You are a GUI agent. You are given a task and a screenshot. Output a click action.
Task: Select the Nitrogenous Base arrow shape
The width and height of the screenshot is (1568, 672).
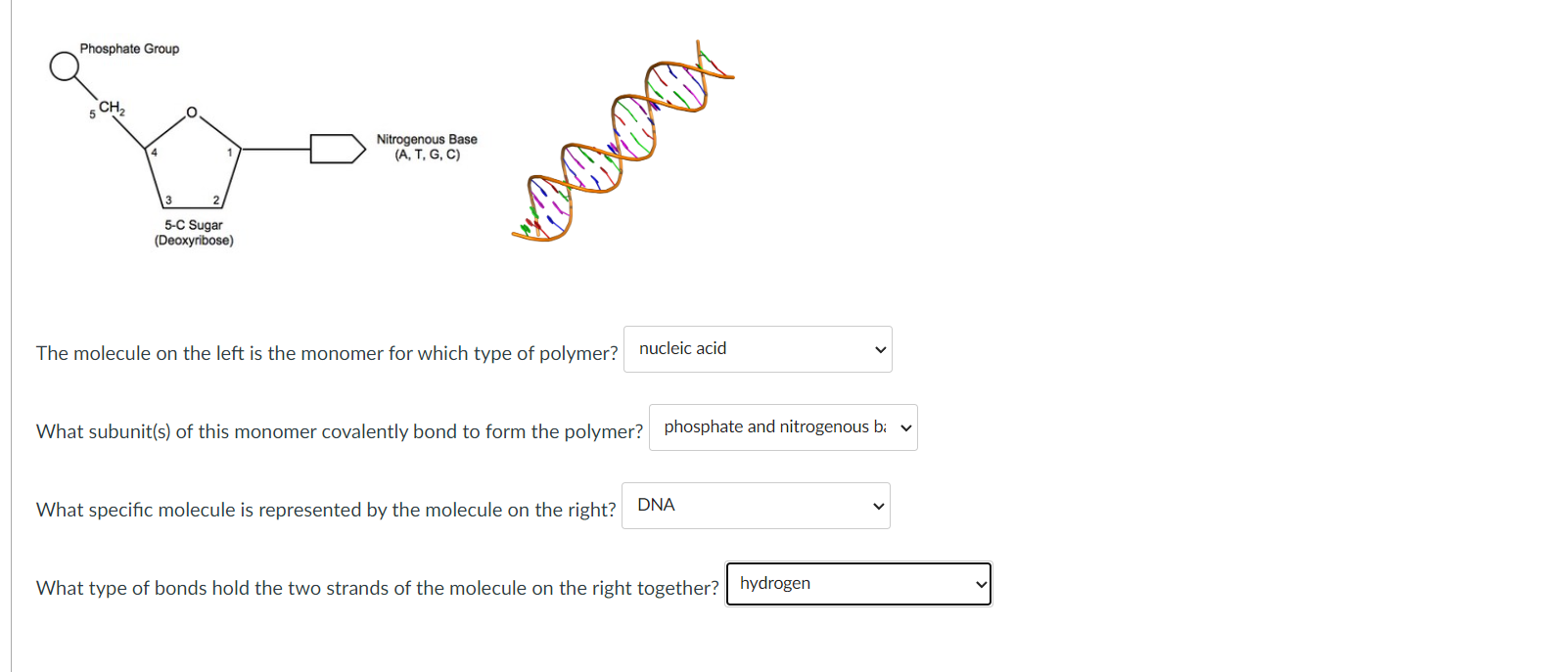tap(336, 150)
